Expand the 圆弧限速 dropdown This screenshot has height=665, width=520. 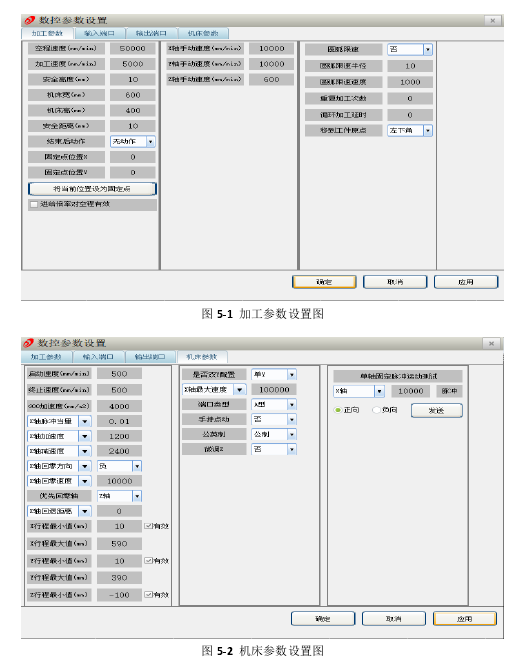410,50
